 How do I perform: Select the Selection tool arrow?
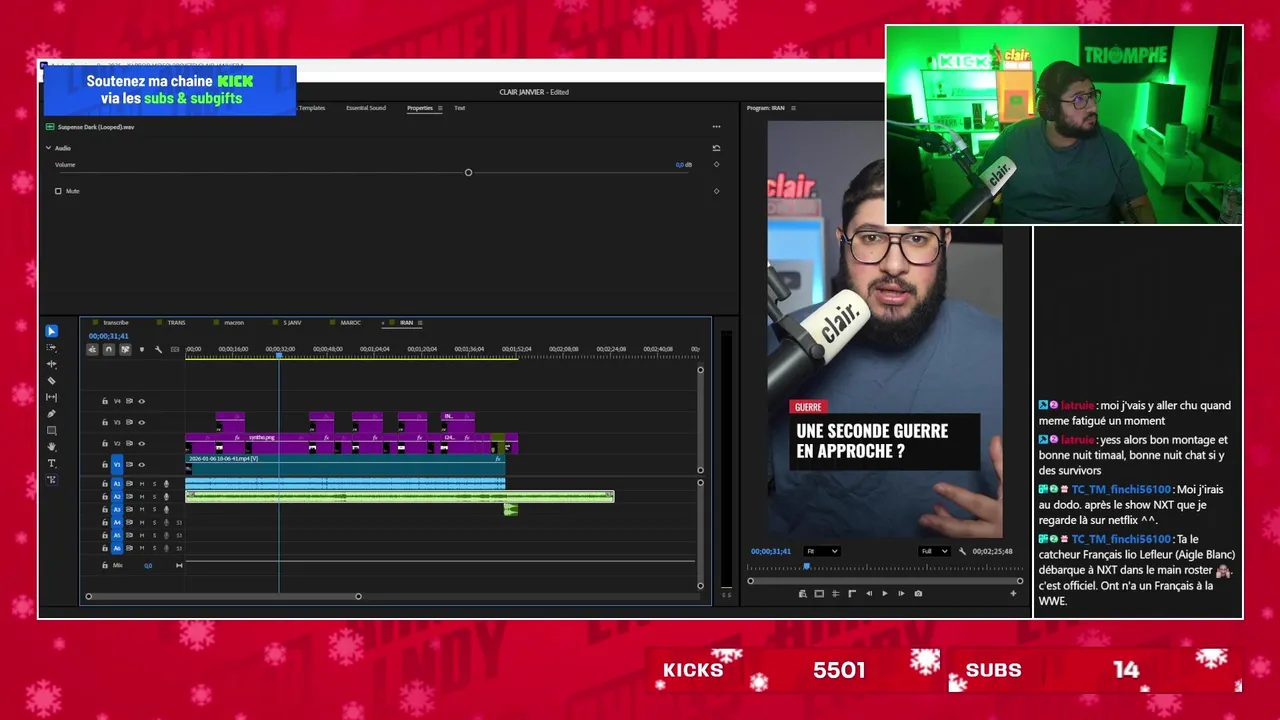point(52,331)
